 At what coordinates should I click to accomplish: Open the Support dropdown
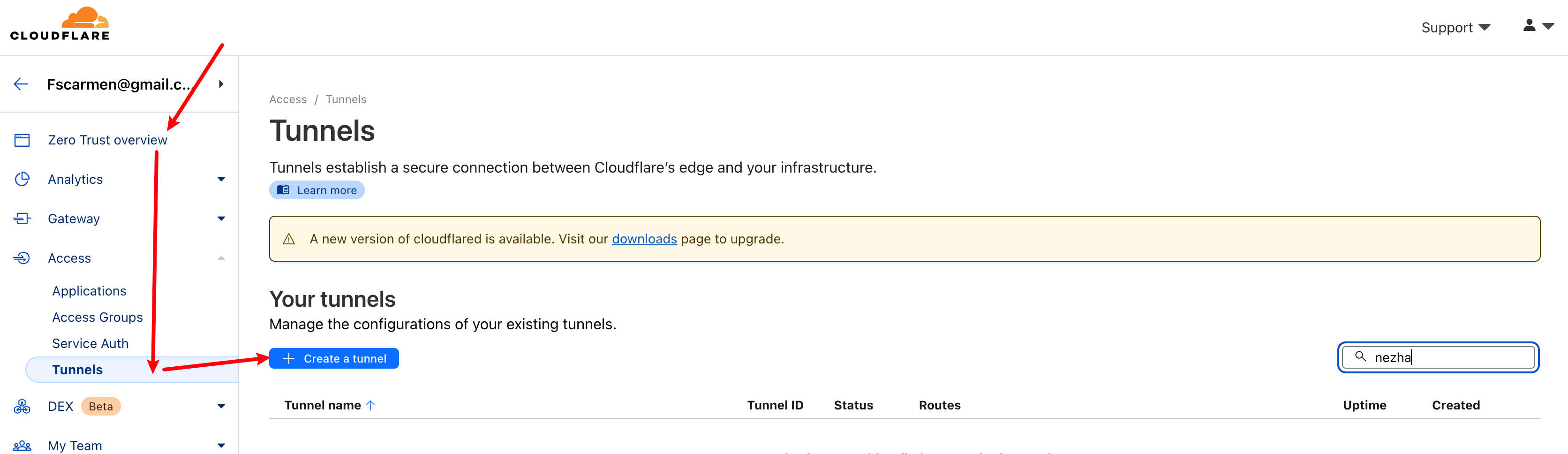[x=1455, y=27]
